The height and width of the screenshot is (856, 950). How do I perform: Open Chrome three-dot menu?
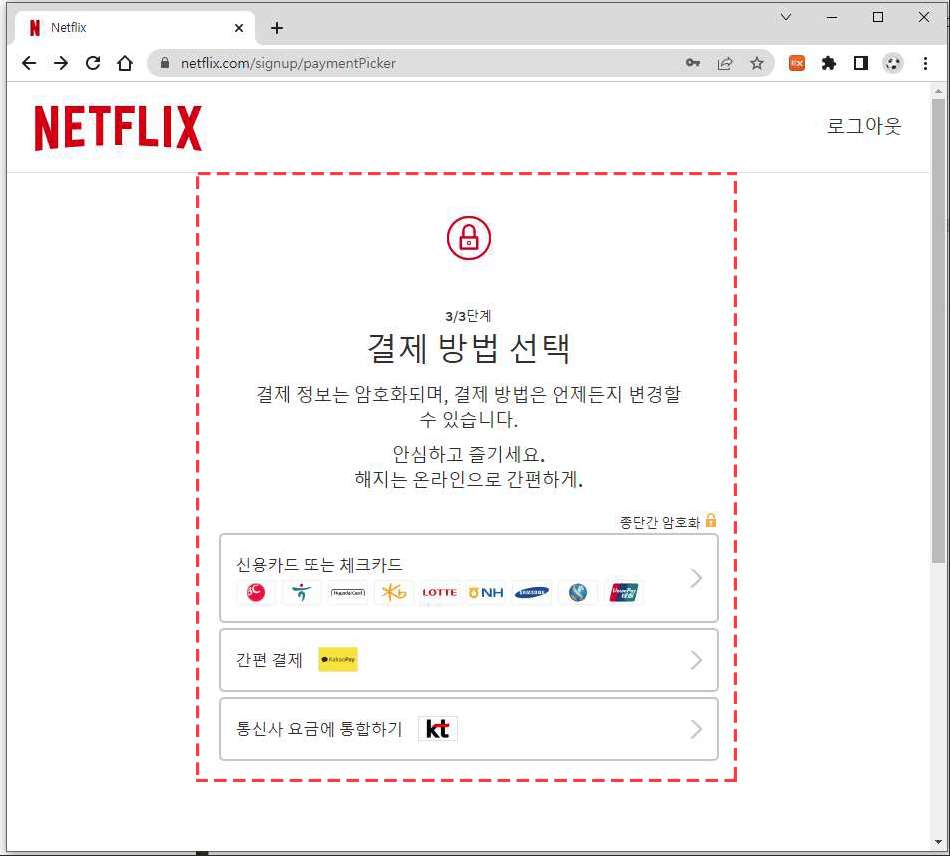(925, 63)
